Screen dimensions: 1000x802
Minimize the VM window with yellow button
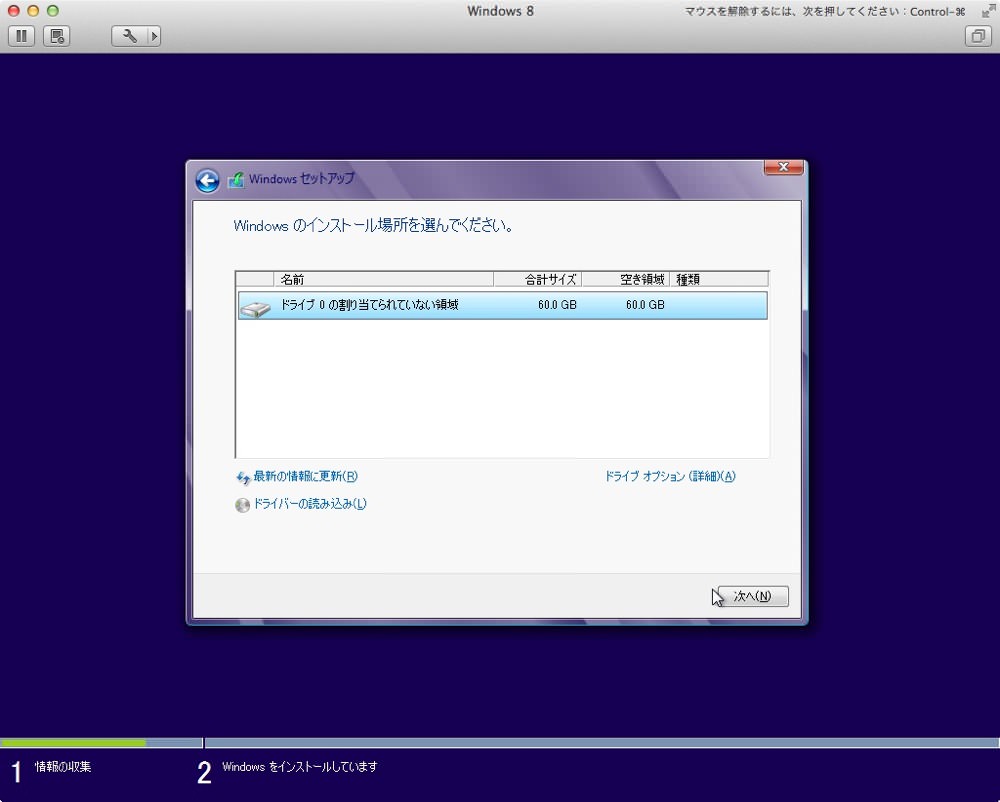pos(33,11)
